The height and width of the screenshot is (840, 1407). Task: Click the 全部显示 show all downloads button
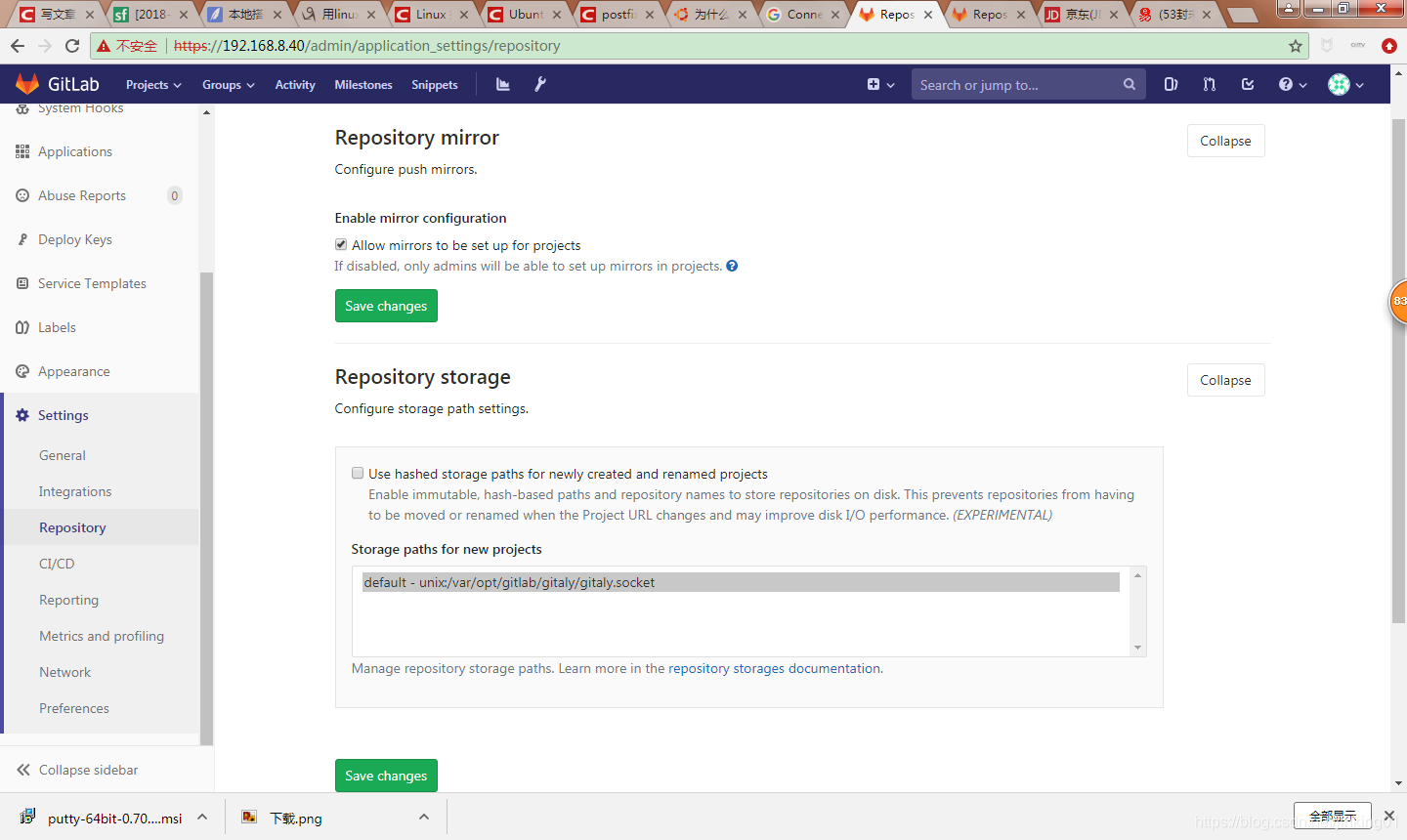(x=1333, y=816)
